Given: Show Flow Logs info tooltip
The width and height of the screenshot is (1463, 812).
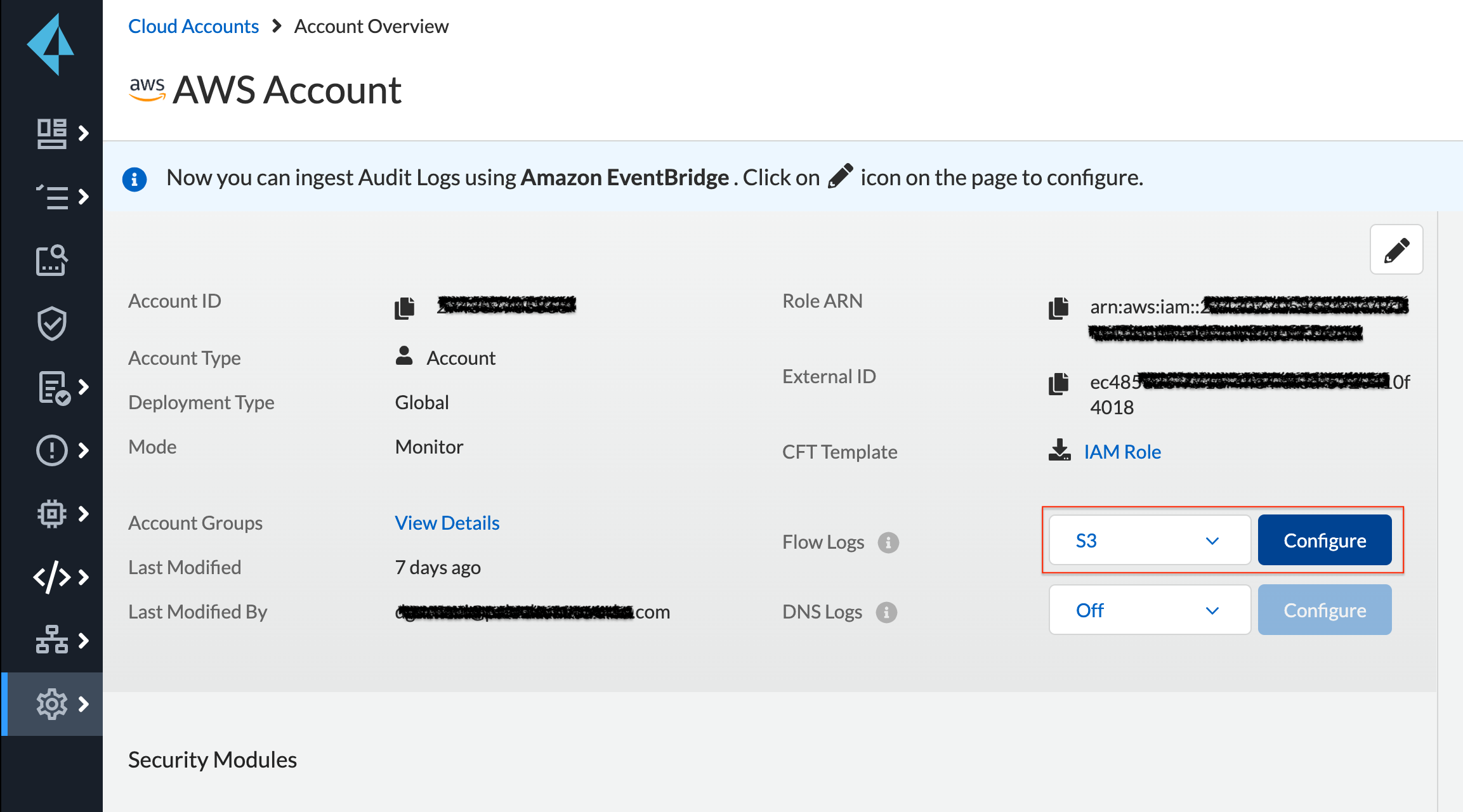Looking at the screenshot, I should coord(888,542).
